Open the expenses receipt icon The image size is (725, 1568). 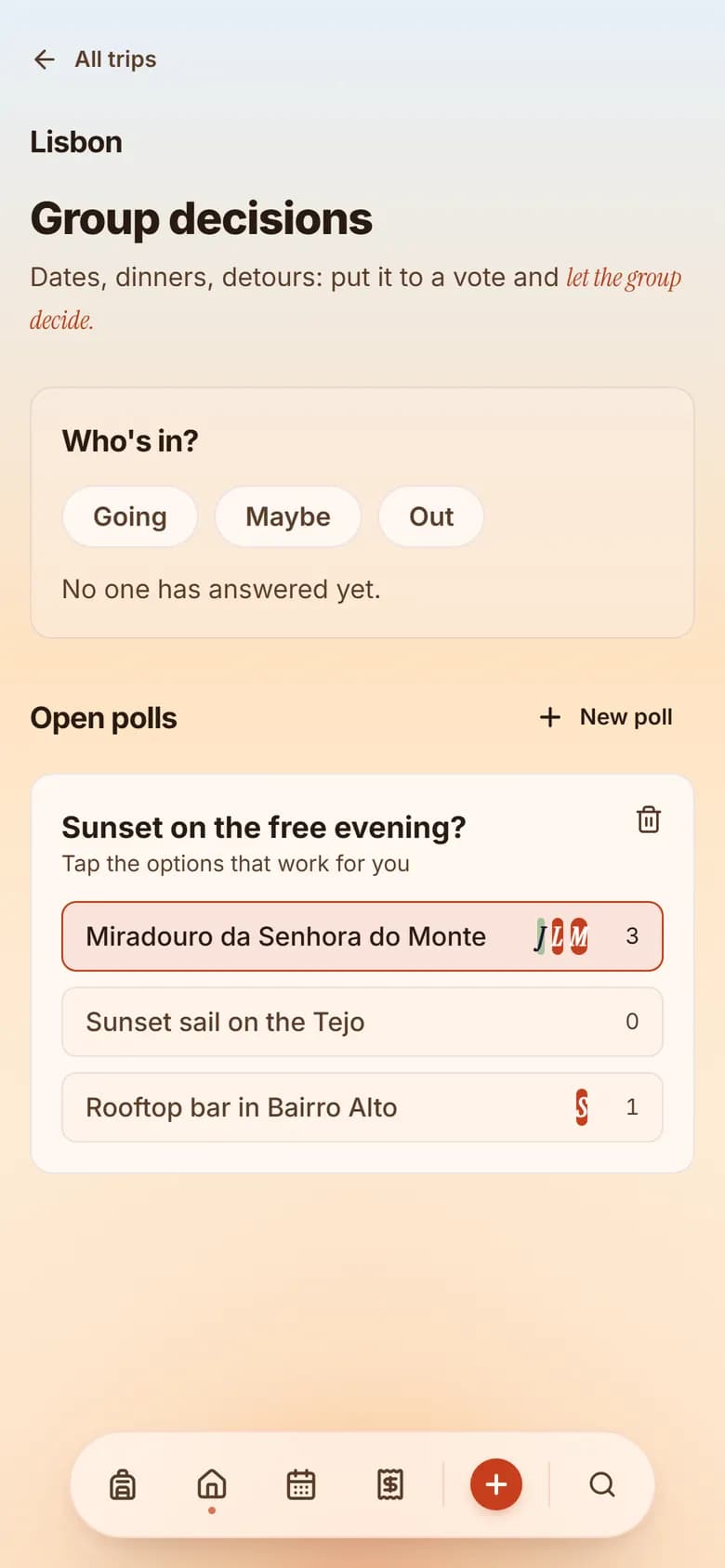click(x=390, y=1484)
